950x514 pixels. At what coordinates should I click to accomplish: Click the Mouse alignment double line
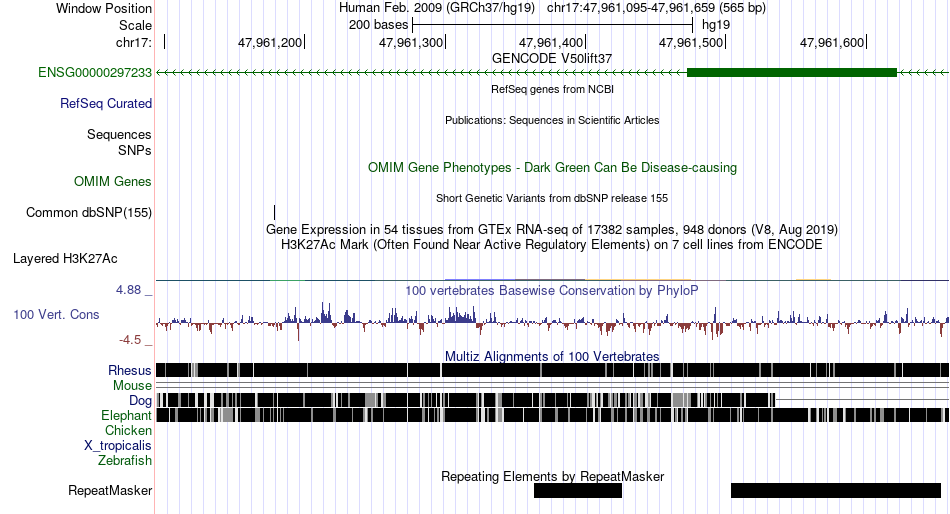click(x=553, y=385)
